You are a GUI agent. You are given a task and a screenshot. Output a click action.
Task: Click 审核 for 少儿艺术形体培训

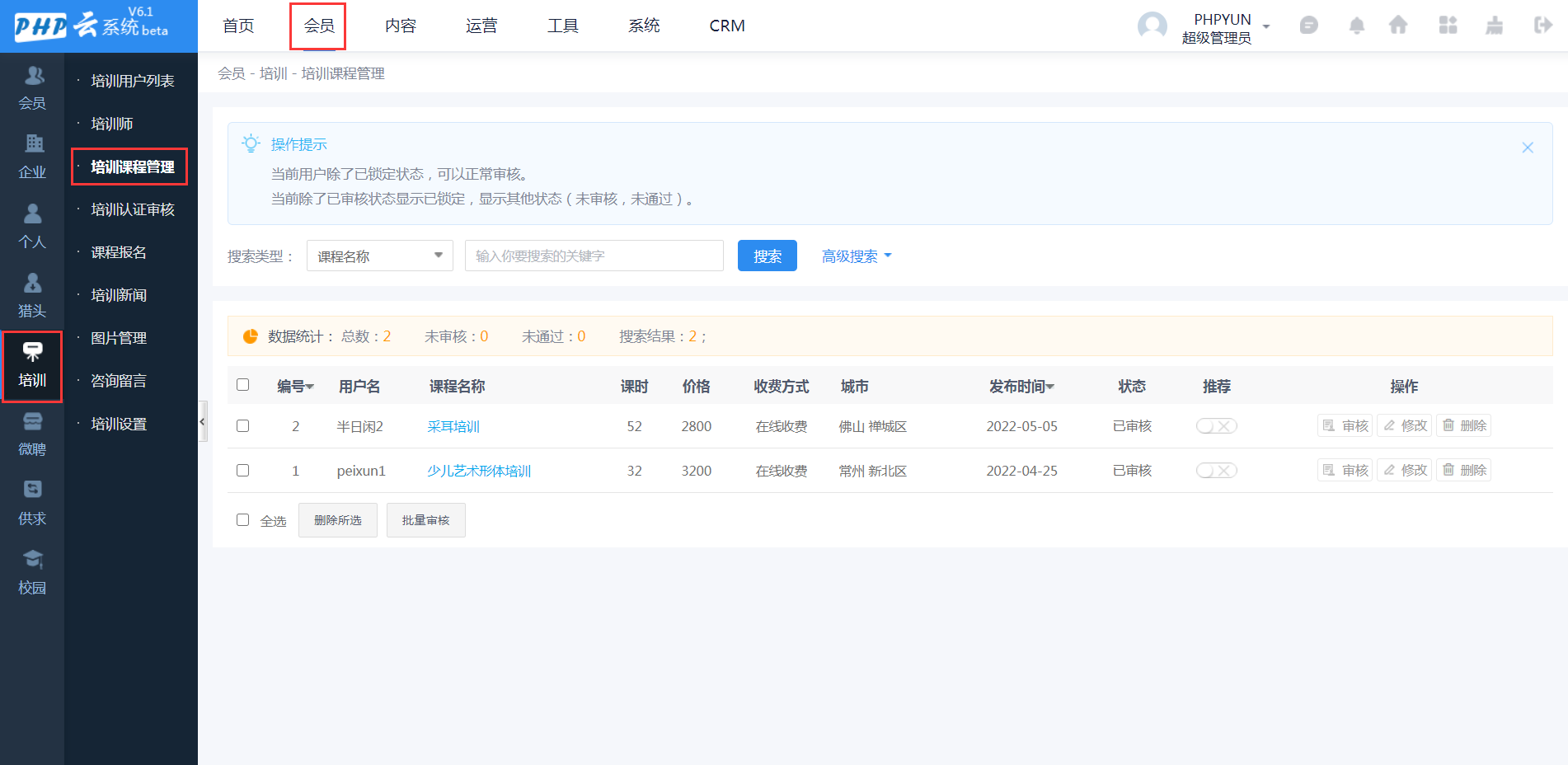[1345, 470]
